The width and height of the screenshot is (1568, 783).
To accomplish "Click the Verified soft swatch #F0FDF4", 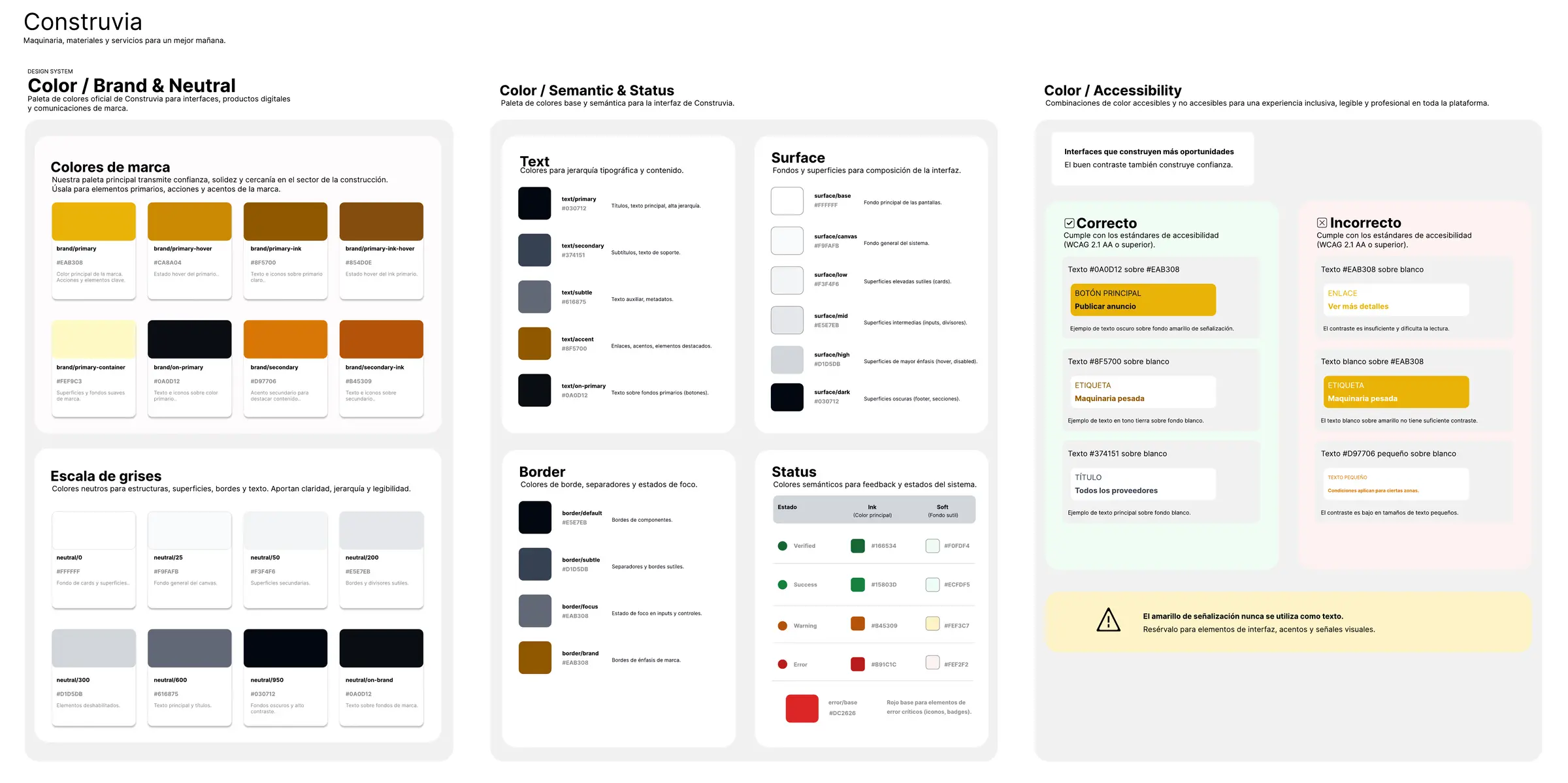I will [x=932, y=546].
